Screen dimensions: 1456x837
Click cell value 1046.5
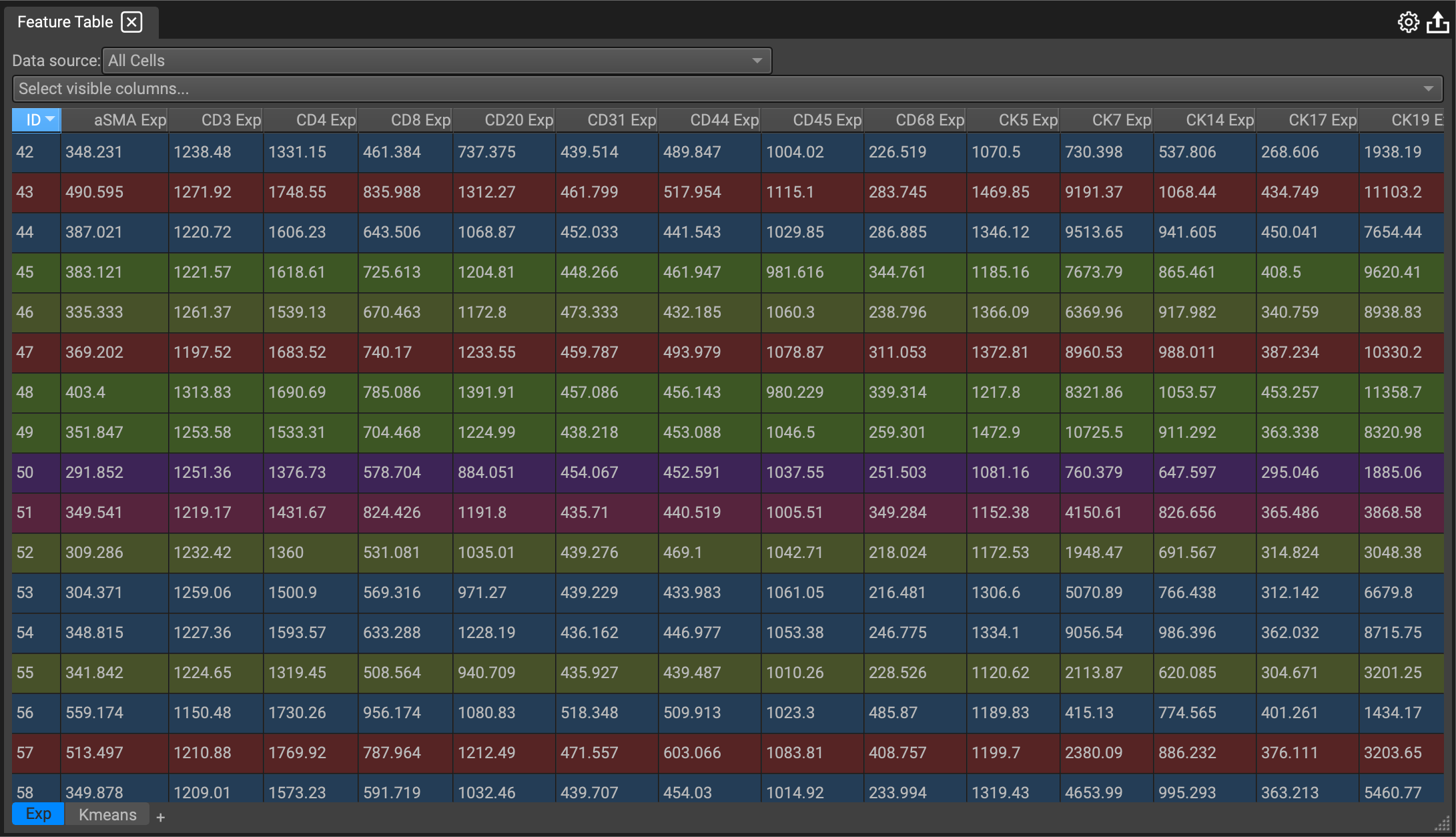click(x=790, y=433)
